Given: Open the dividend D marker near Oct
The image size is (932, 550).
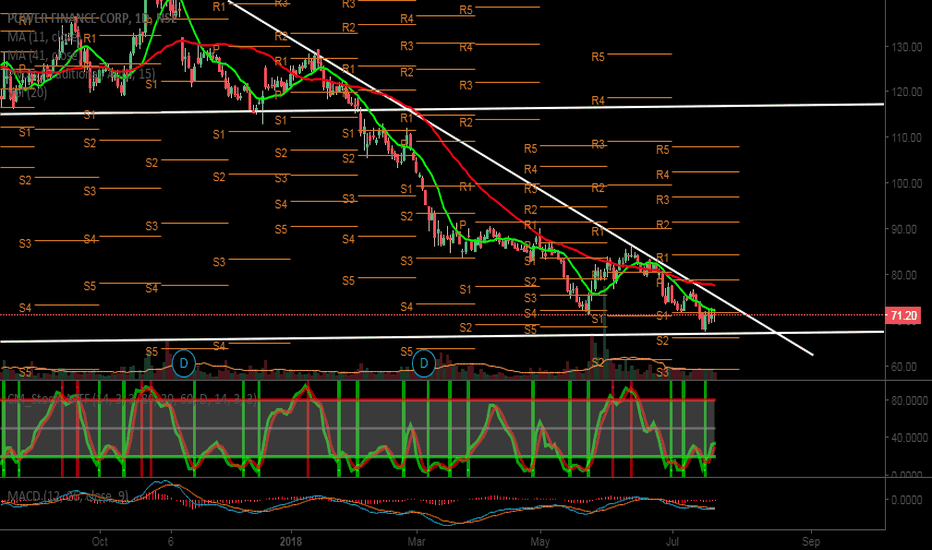Looking at the screenshot, I should pyautogui.click(x=184, y=363).
